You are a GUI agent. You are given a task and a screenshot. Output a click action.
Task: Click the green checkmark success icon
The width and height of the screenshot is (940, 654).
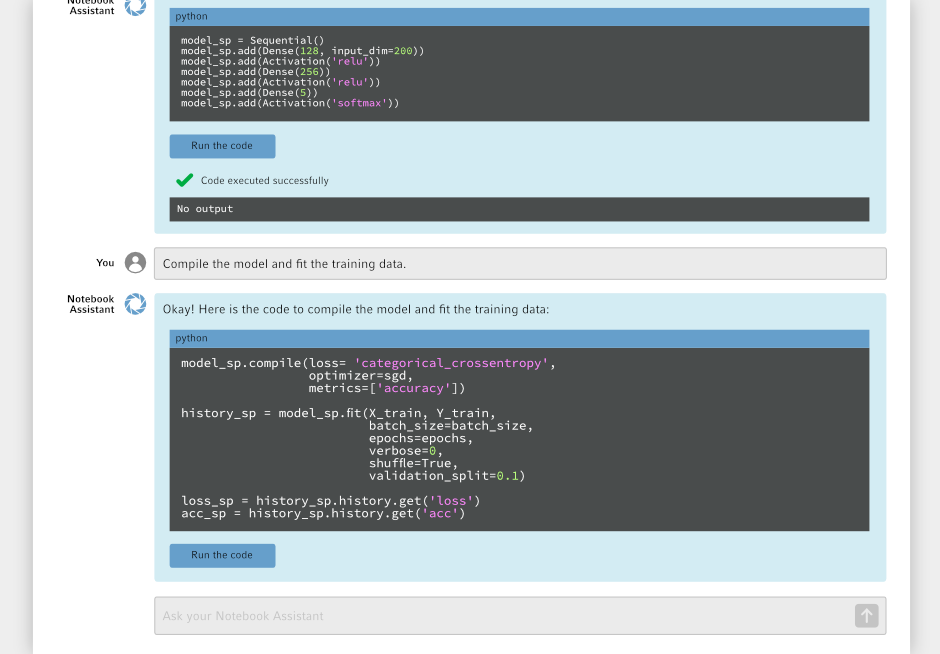point(185,180)
